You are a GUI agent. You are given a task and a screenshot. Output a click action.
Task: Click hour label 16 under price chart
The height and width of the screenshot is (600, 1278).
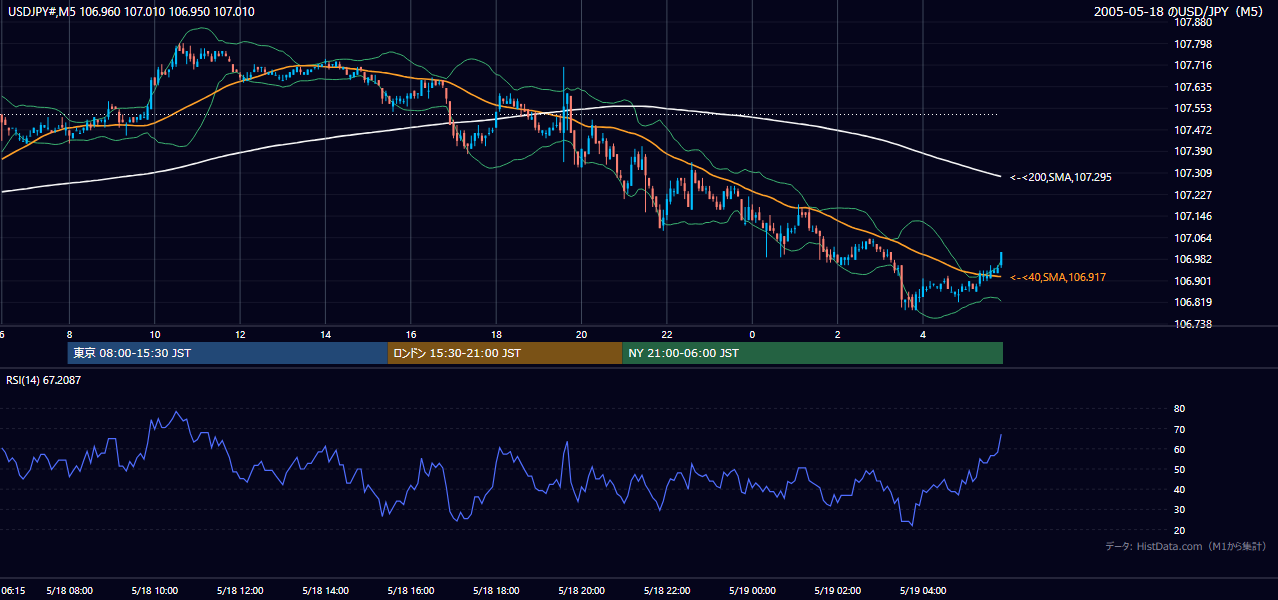pyautogui.click(x=410, y=335)
